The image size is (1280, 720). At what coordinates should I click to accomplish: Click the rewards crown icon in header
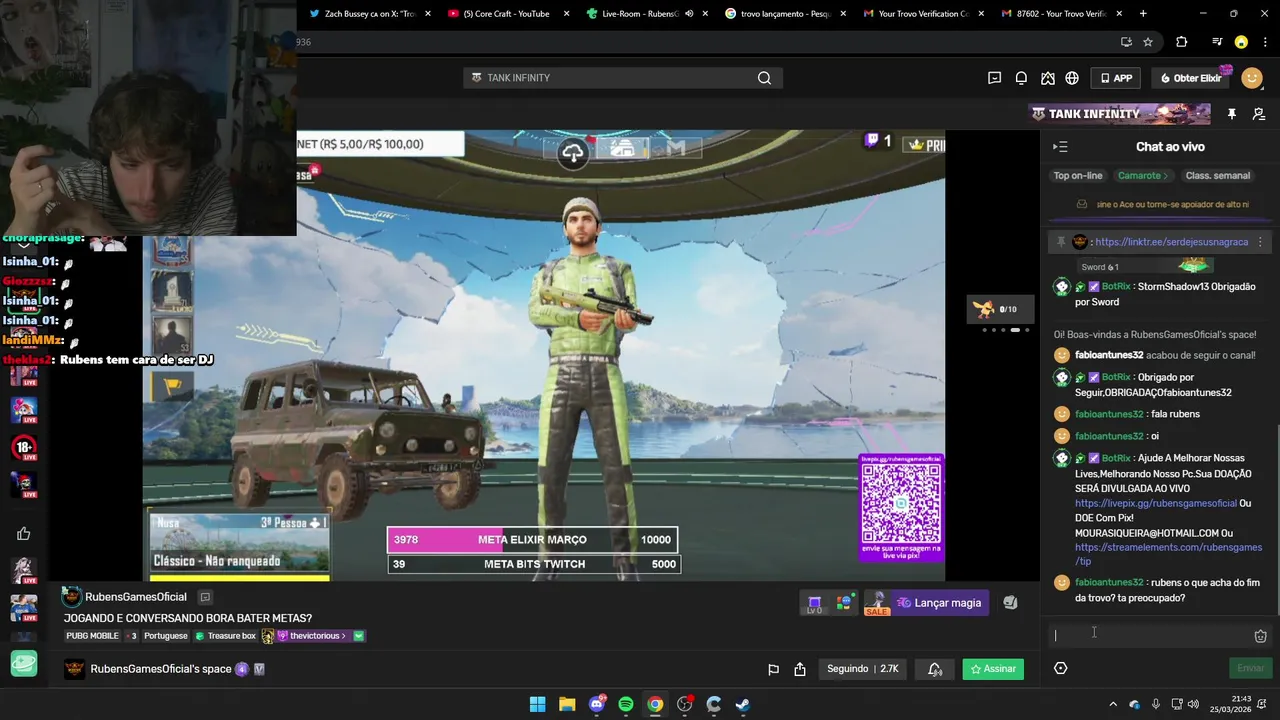(x=1047, y=78)
